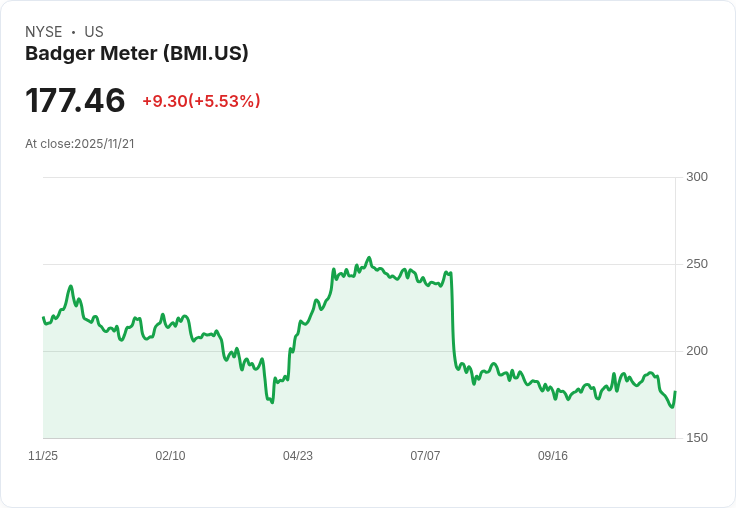Image resolution: width=736 pixels, height=508 pixels.
Task: Click the US market label
Action: click(x=94, y=32)
